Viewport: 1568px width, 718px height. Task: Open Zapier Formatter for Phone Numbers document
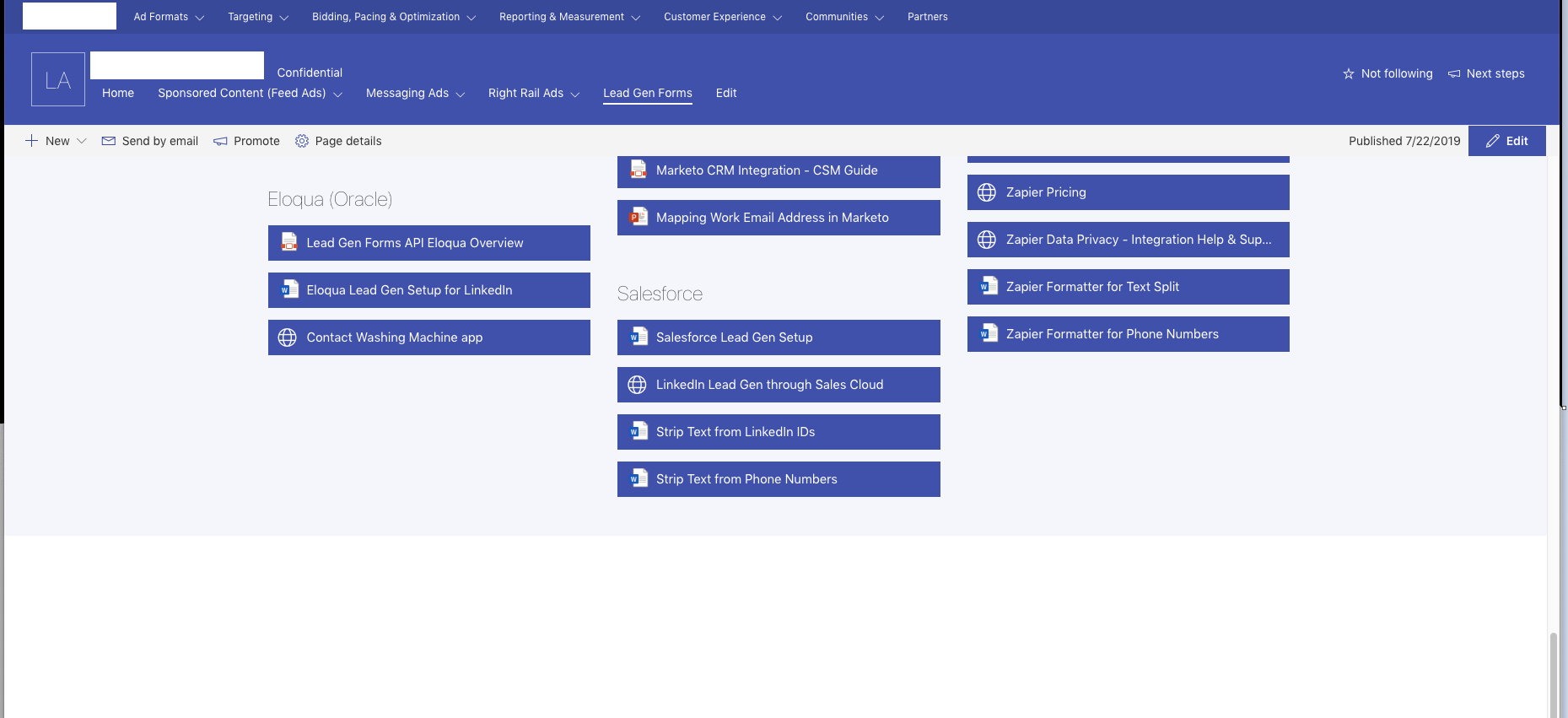click(x=1129, y=334)
